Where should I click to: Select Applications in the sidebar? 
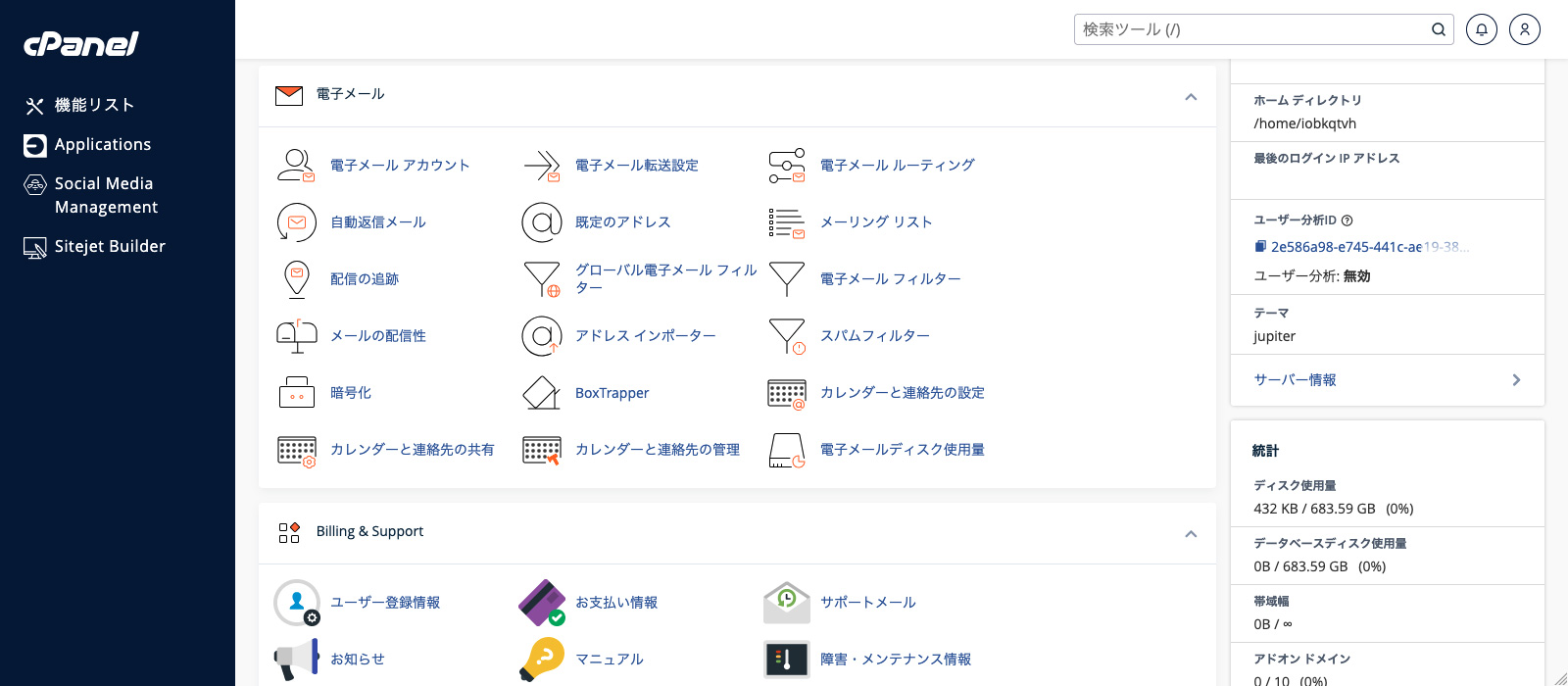click(102, 144)
